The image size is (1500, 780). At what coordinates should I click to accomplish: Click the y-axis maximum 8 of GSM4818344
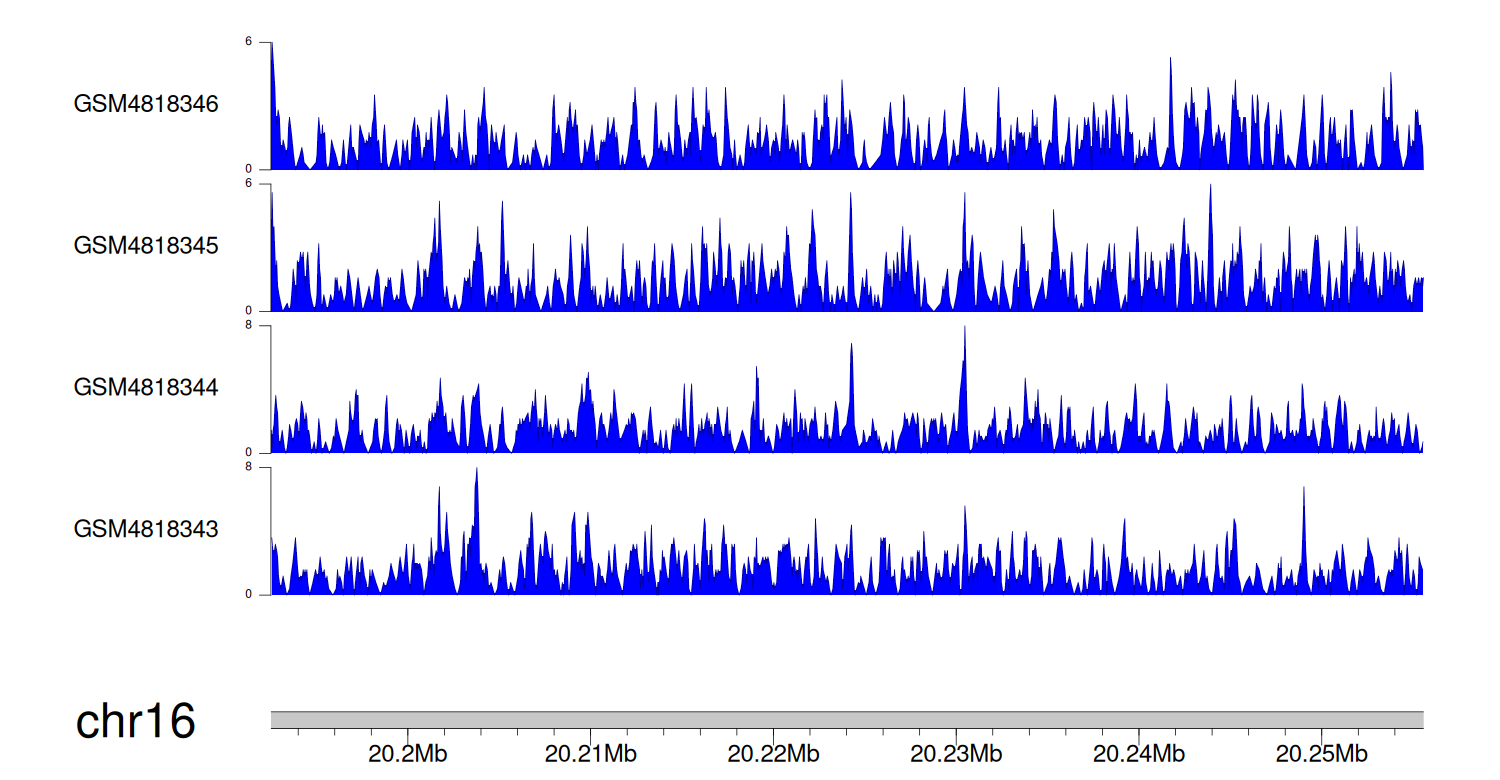[x=263, y=326]
